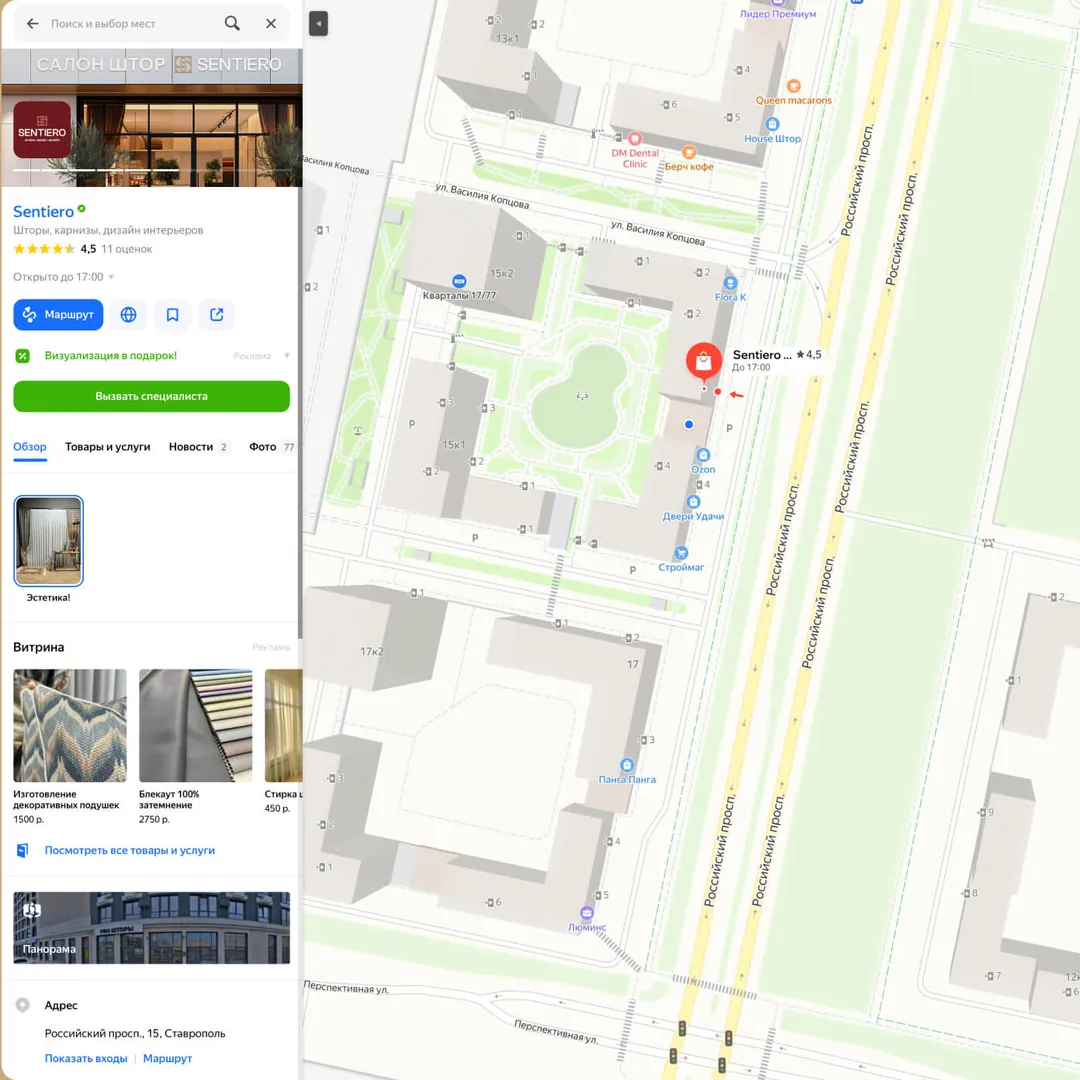
Task: Click the magnifying glass search icon
Action: point(232,23)
